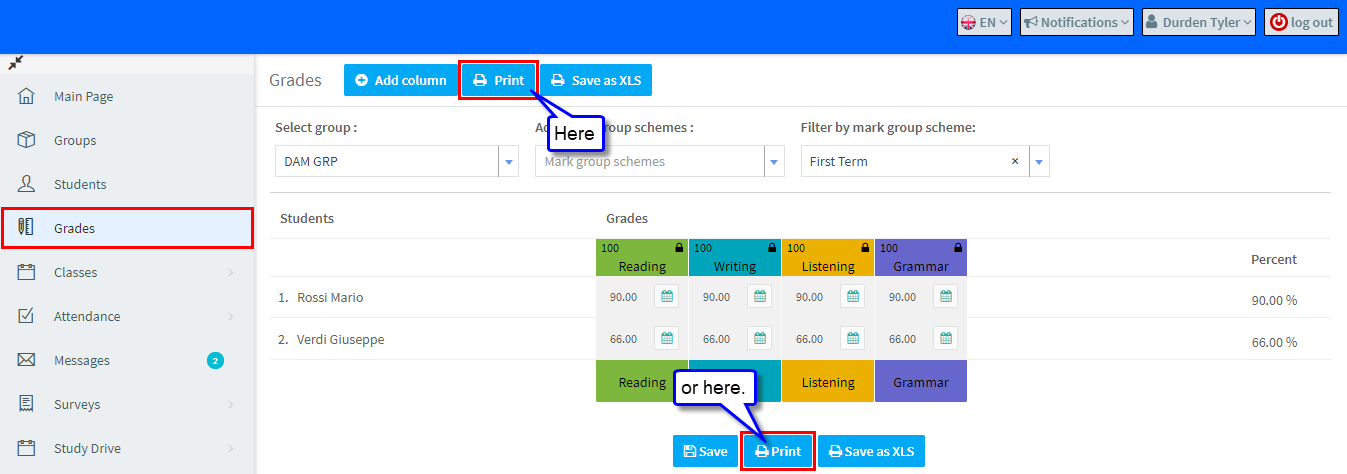The width and height of the screenshot is (1347, 474).
Task: Click the lock icon on the Reading column header
Action: coord(679,248)
